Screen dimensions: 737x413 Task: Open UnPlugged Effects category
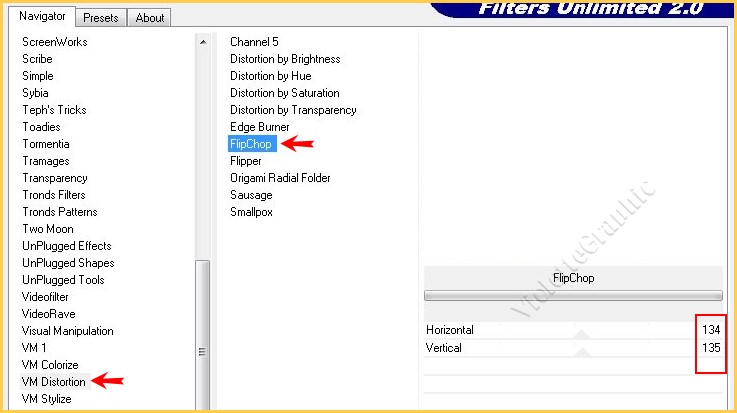tap(67, 246)
